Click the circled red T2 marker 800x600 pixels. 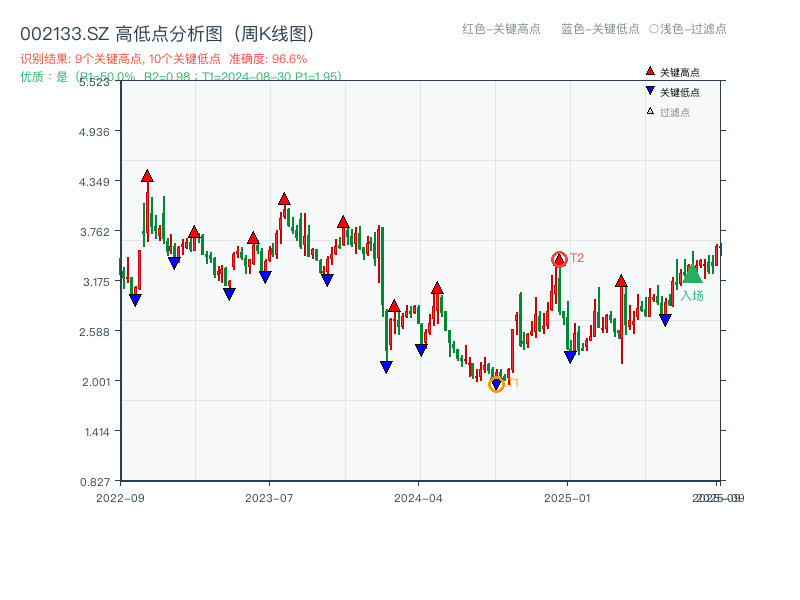(x=560, y=257)
